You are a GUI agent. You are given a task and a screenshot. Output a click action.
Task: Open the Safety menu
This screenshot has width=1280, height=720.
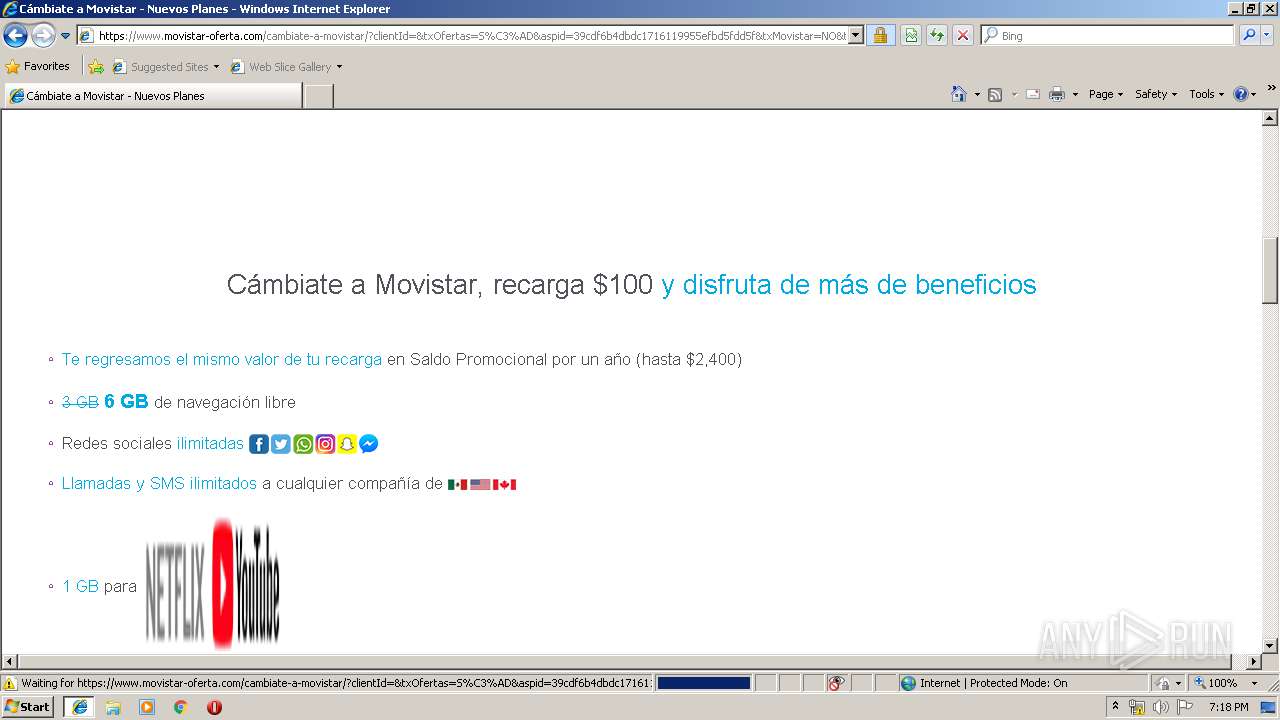(1156, 94)
